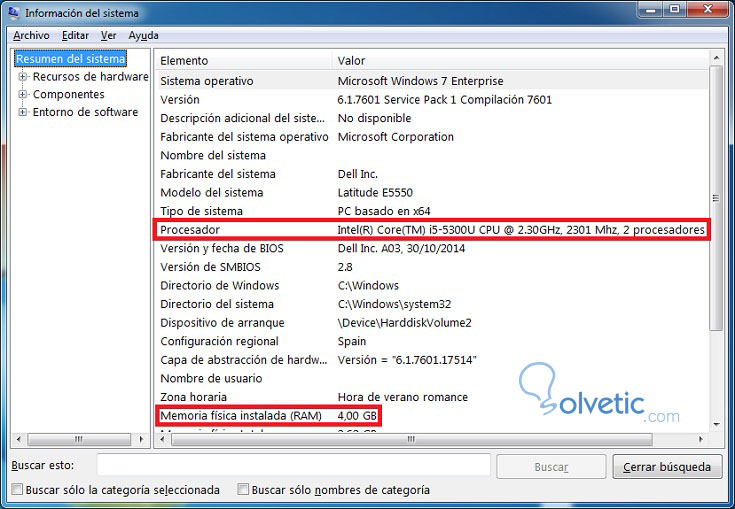Select the Nombre del sistema row
This screenshot has width=735, height=509.
432,155
